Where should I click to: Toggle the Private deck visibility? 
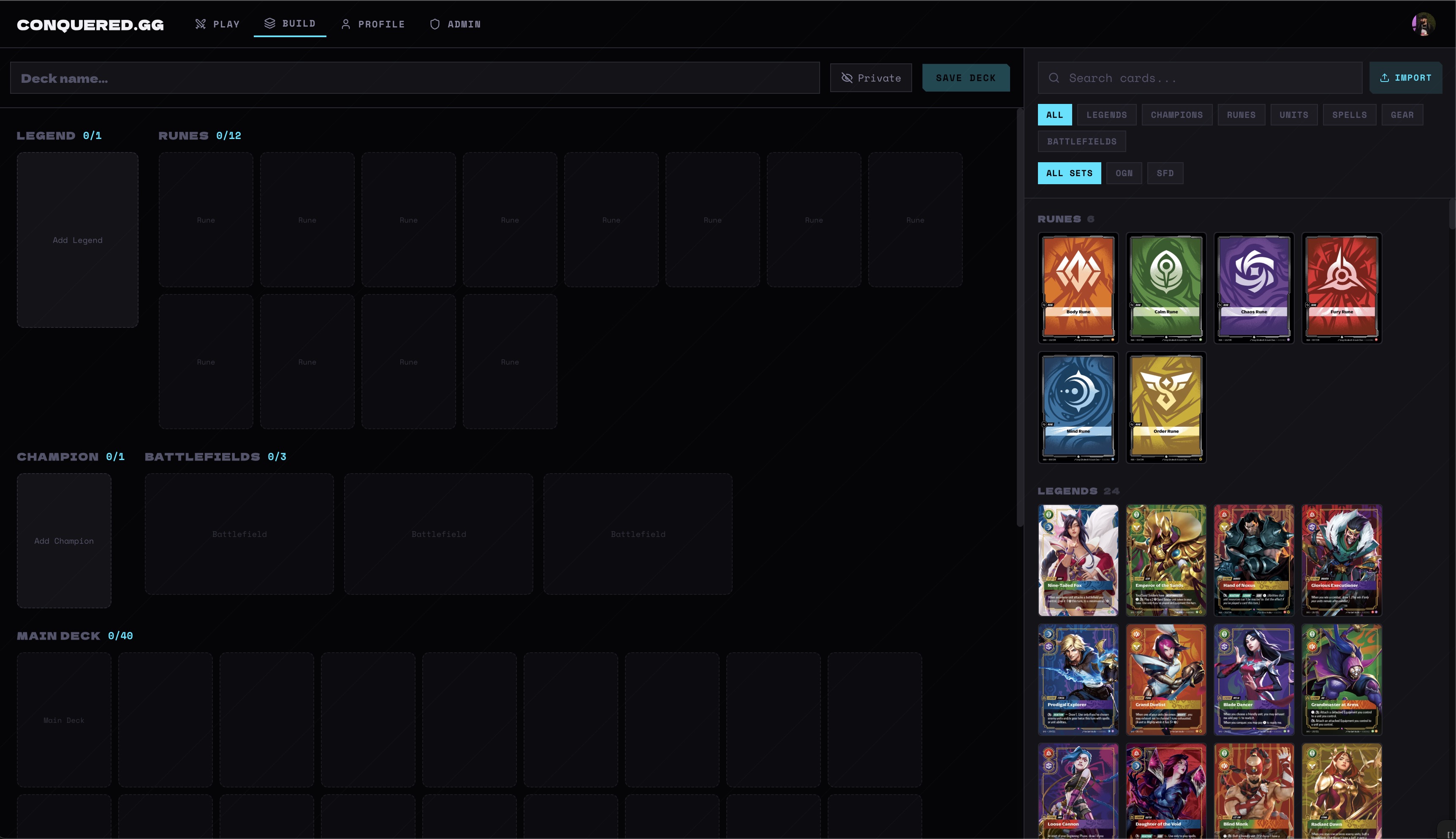(x=870, y=78)
